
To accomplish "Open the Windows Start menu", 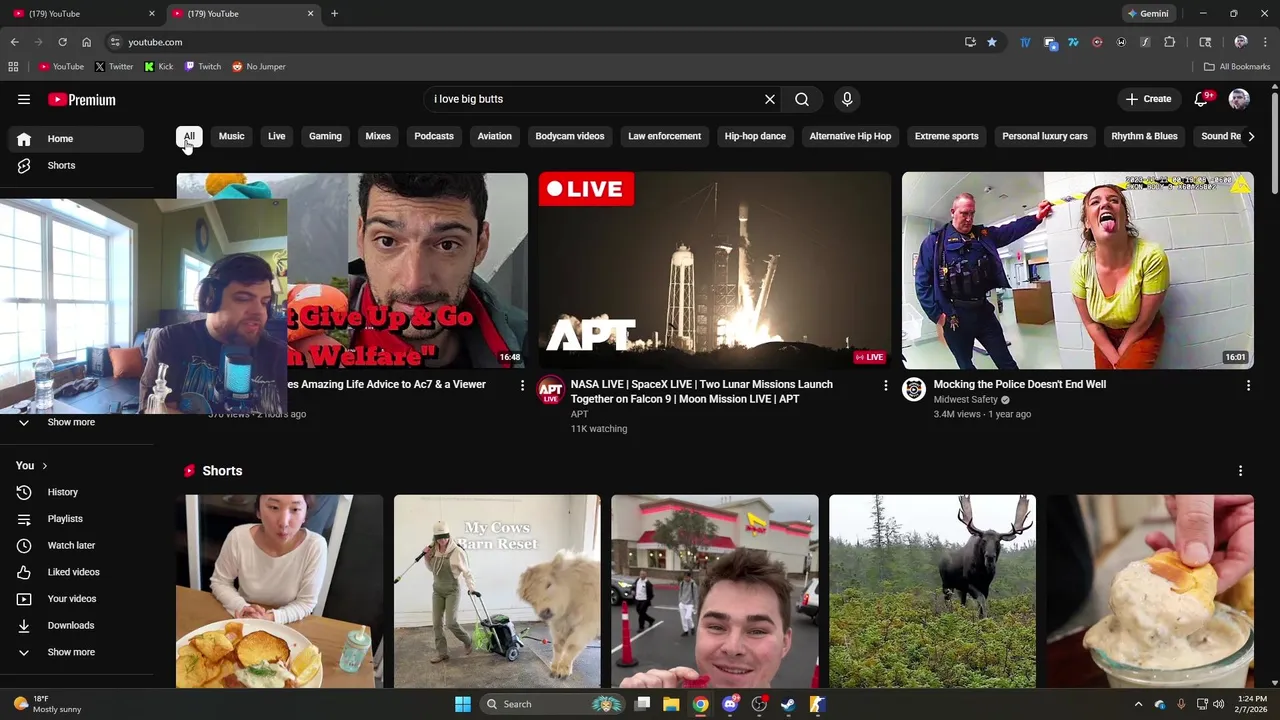I will pos(463,704).
